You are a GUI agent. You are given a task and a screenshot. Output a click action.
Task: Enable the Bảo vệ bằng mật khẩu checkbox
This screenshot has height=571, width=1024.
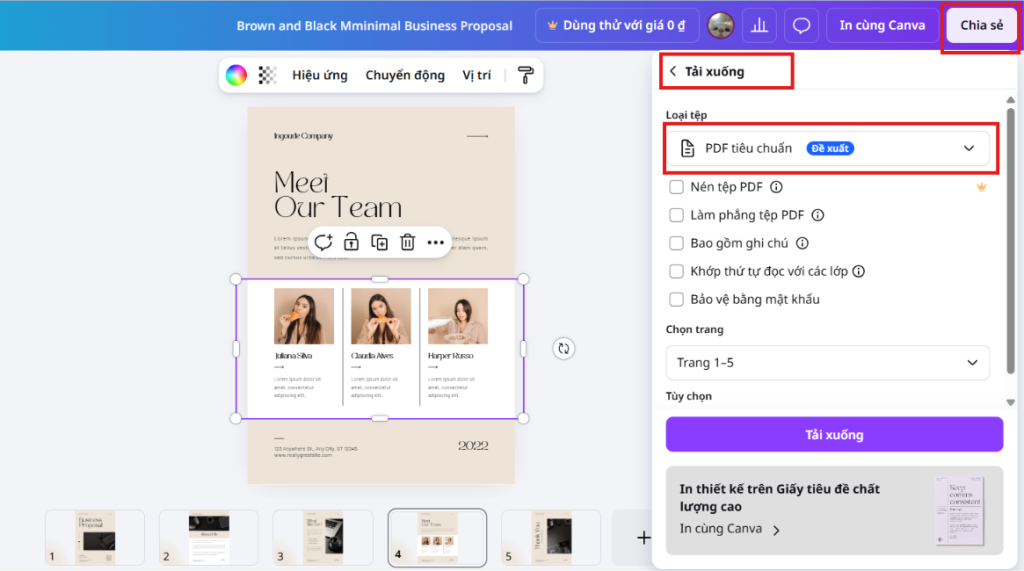pos(677,299)
